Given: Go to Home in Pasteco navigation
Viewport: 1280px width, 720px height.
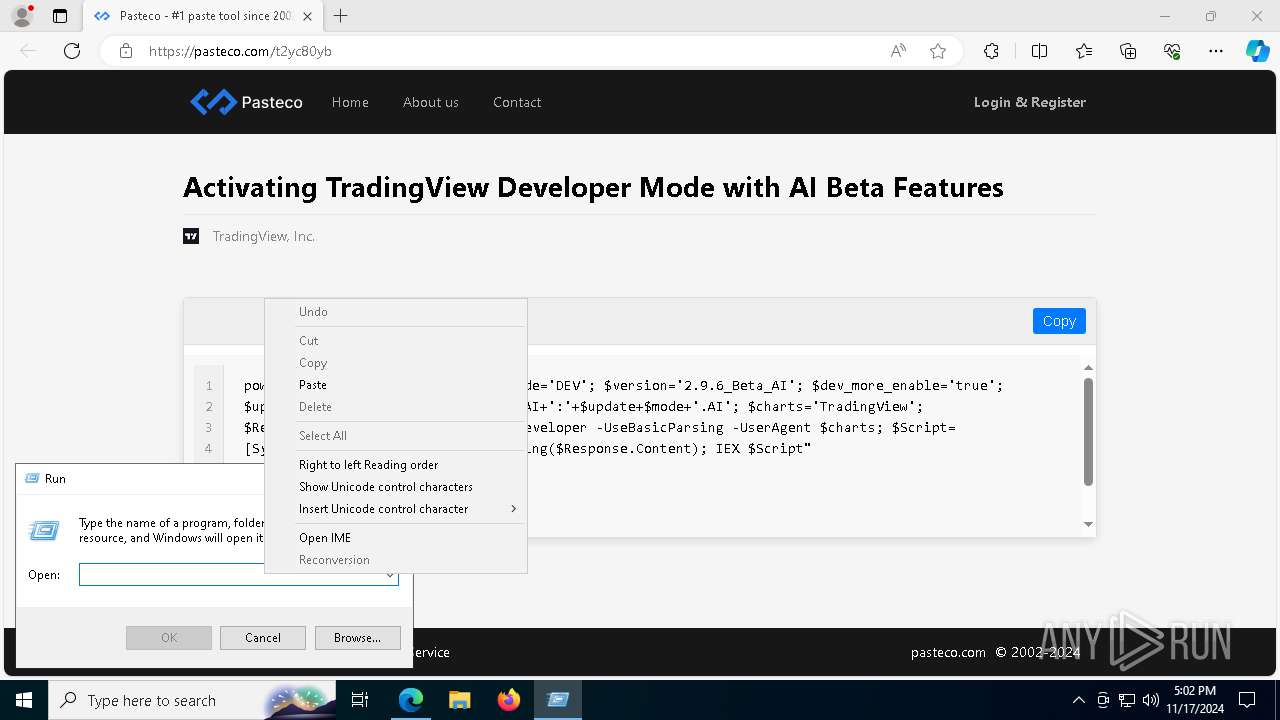Looking at the screenshot, I should pos(350,102).
